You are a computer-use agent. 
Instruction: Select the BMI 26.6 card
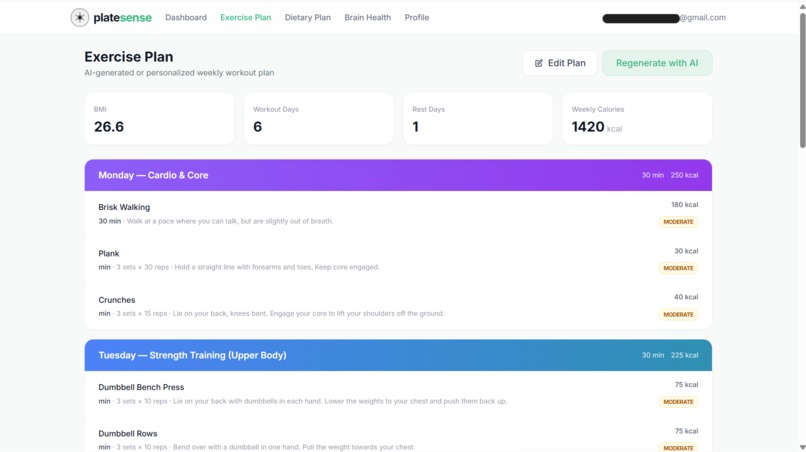click(159, 119)
